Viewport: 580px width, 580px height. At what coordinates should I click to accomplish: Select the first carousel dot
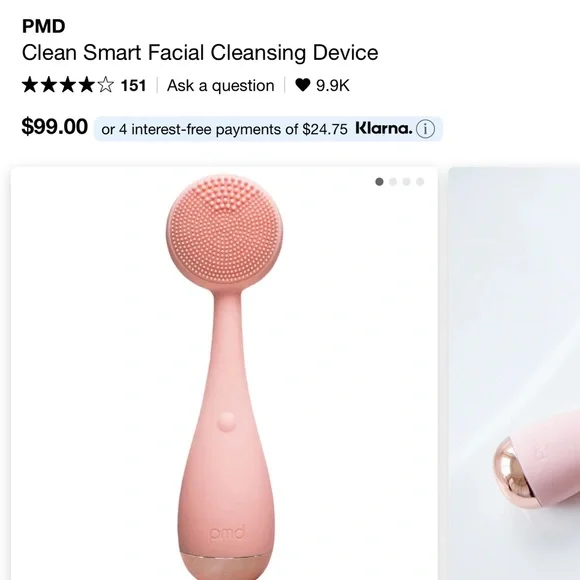point(379,182)
